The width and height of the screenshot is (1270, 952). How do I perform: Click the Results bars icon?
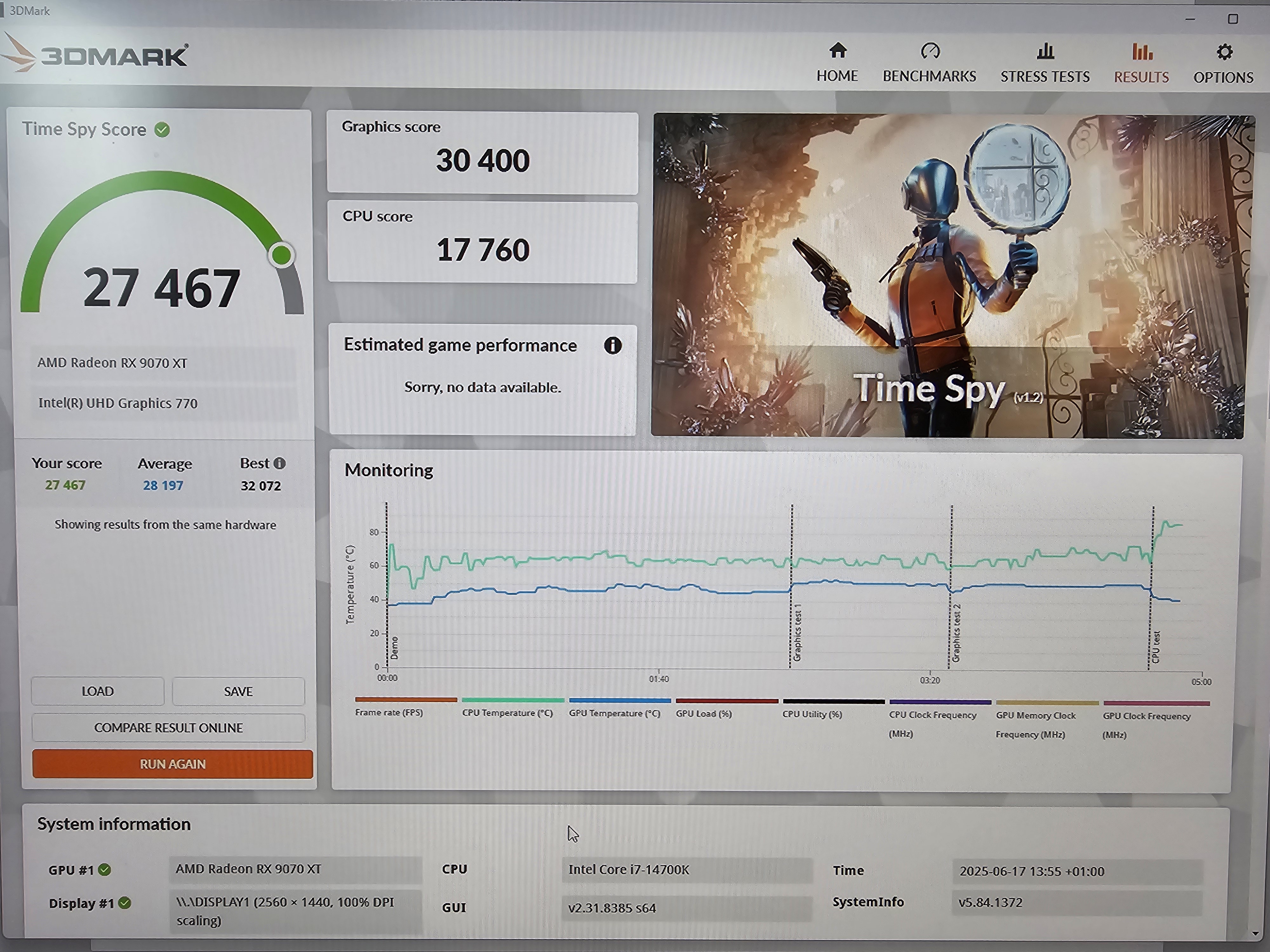[1142, 52]
